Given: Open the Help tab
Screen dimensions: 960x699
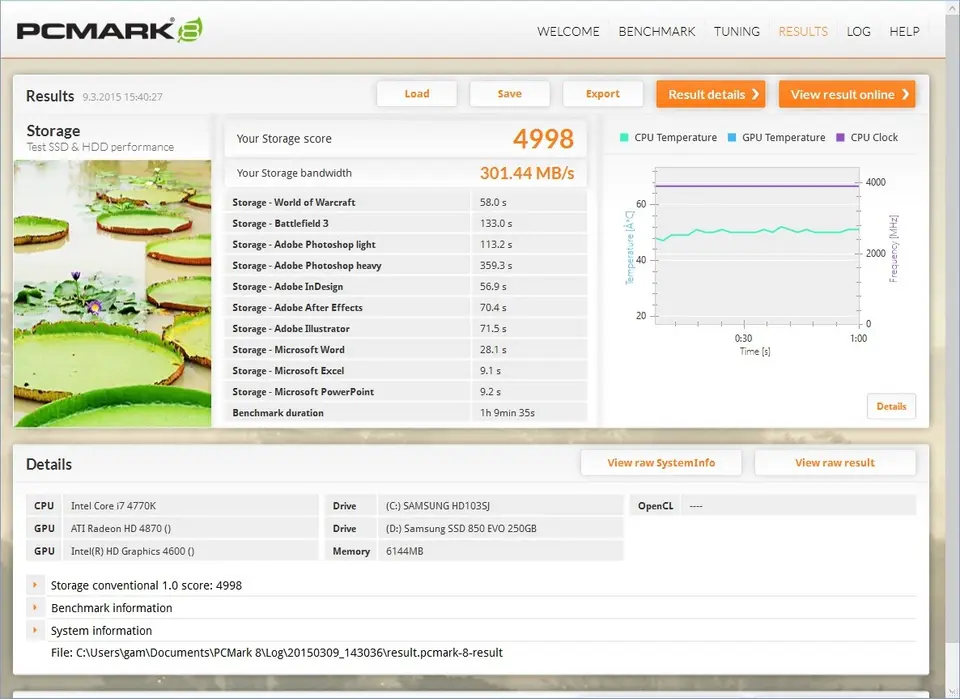Looking at the screenshot, I should pos(904,31).
